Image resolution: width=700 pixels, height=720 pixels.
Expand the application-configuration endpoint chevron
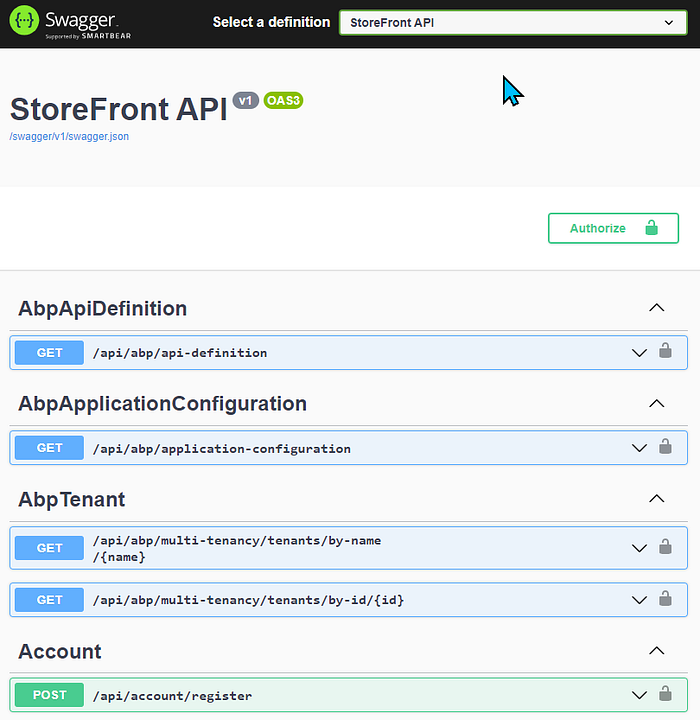[x=639, y=448]
